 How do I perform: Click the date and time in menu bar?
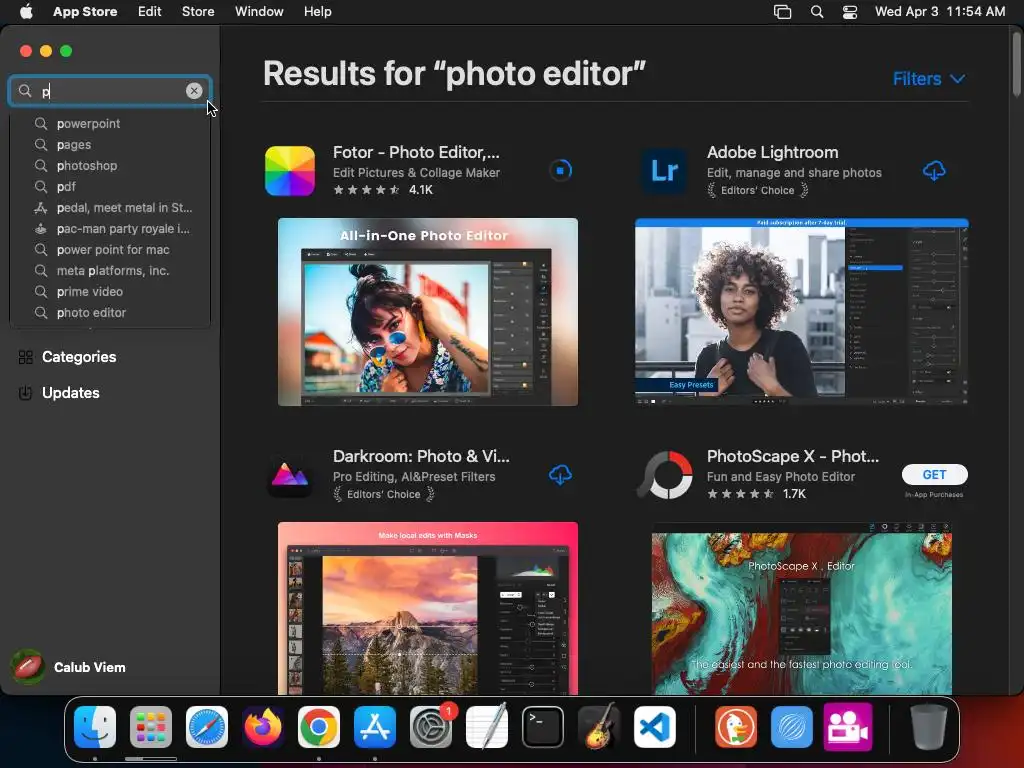coord(940,12)
